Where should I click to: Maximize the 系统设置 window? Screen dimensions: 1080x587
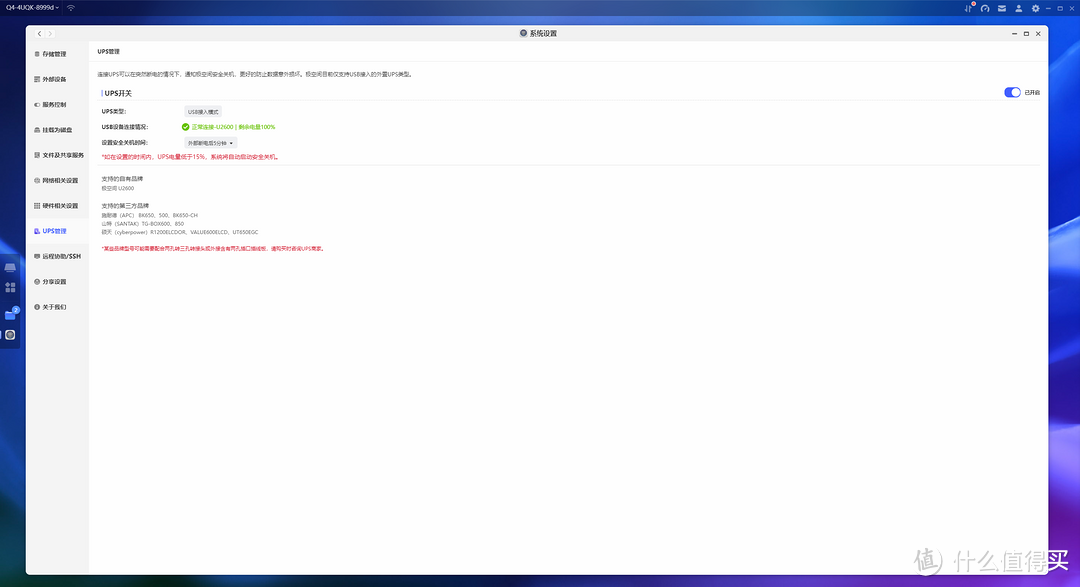[1026, 33]
